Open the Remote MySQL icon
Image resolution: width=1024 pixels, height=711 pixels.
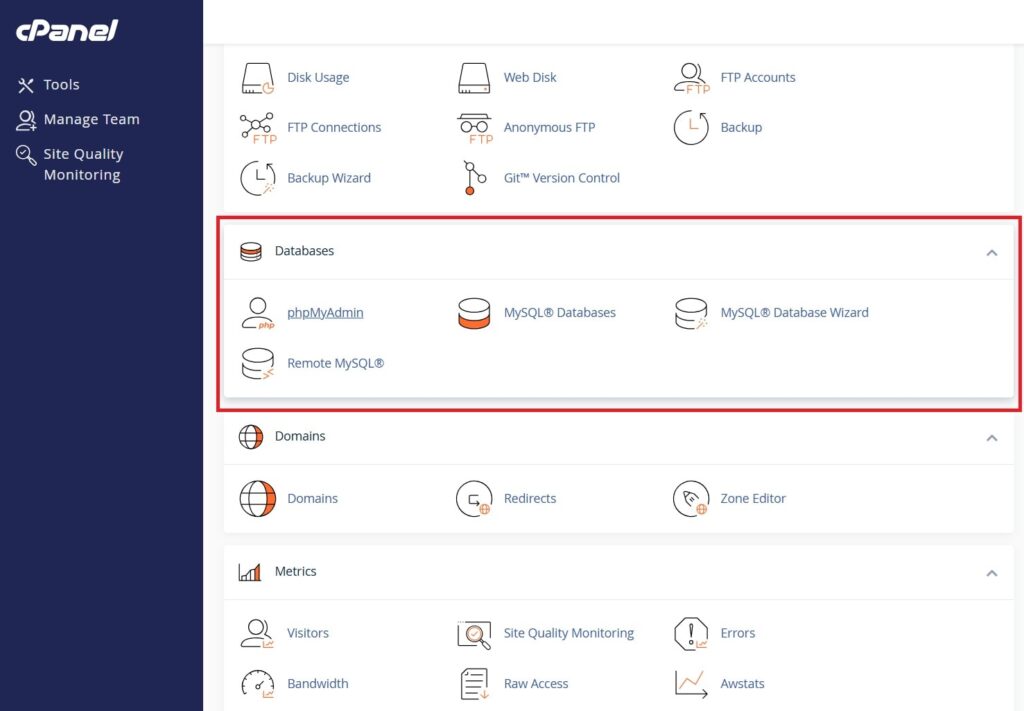258,363
